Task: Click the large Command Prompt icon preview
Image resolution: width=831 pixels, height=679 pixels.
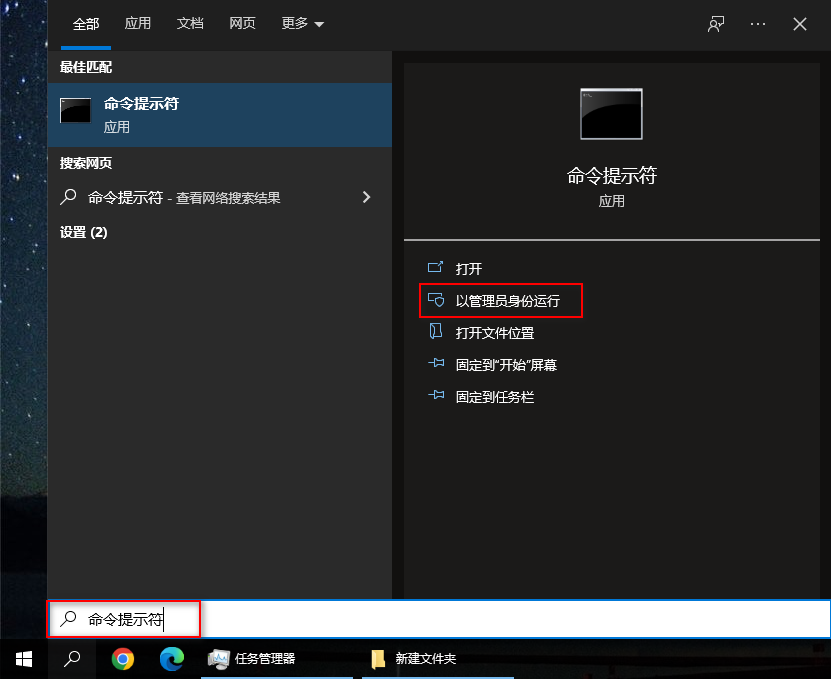Action: pos(610,113)
